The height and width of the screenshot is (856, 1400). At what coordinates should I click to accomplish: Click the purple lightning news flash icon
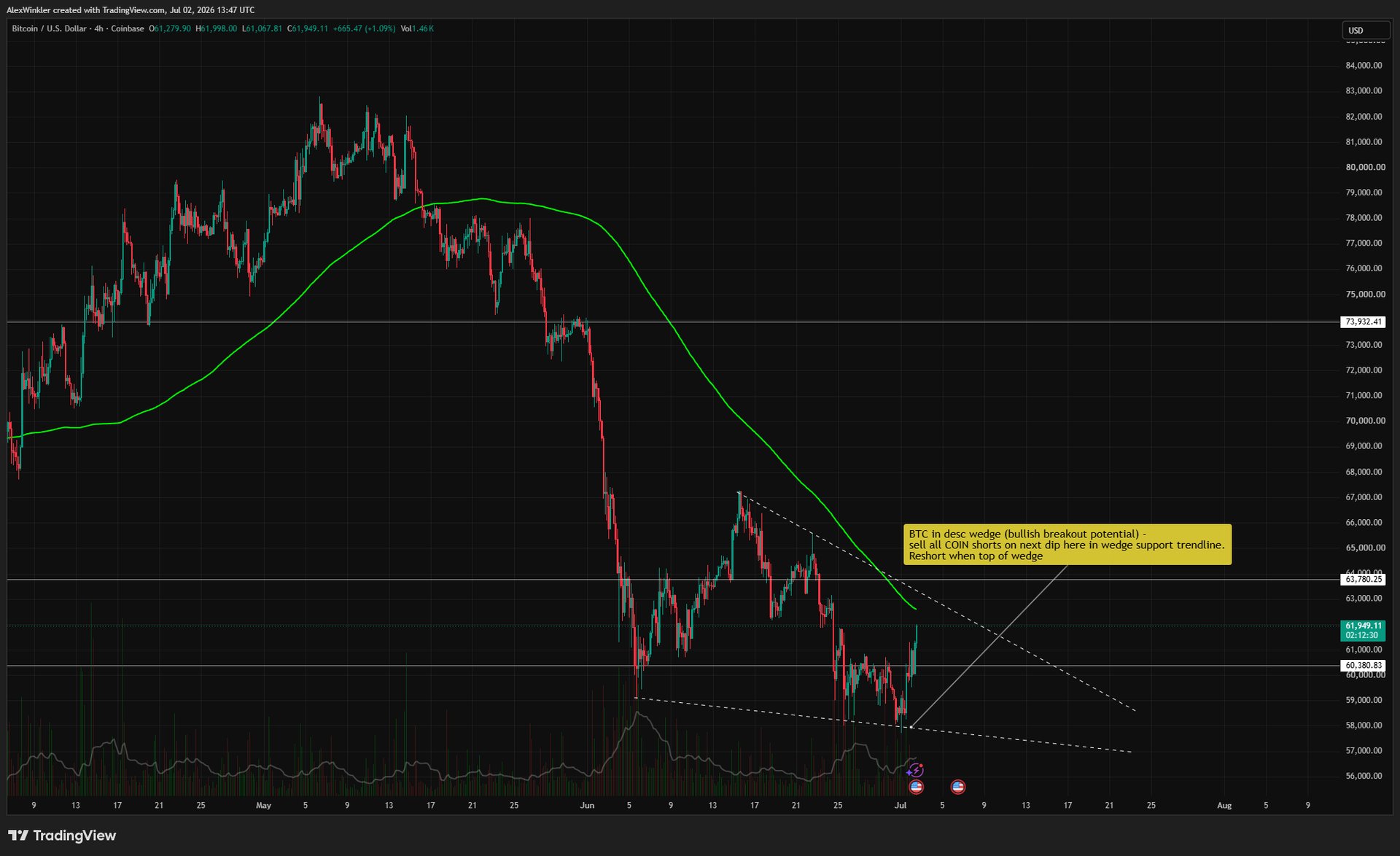pos(916,770)
